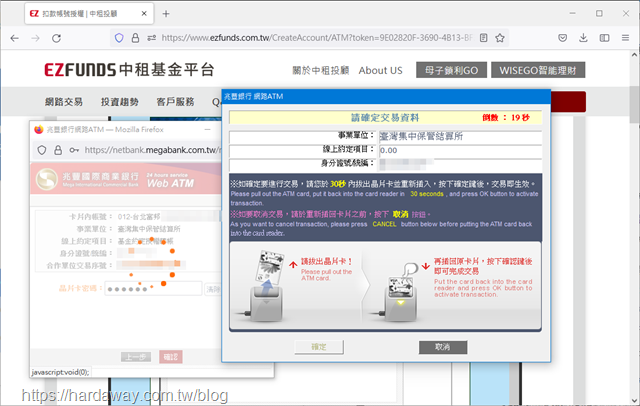Click the 兆豐國際商業銀行 Web ATM logo

click(x=116, y=179)
